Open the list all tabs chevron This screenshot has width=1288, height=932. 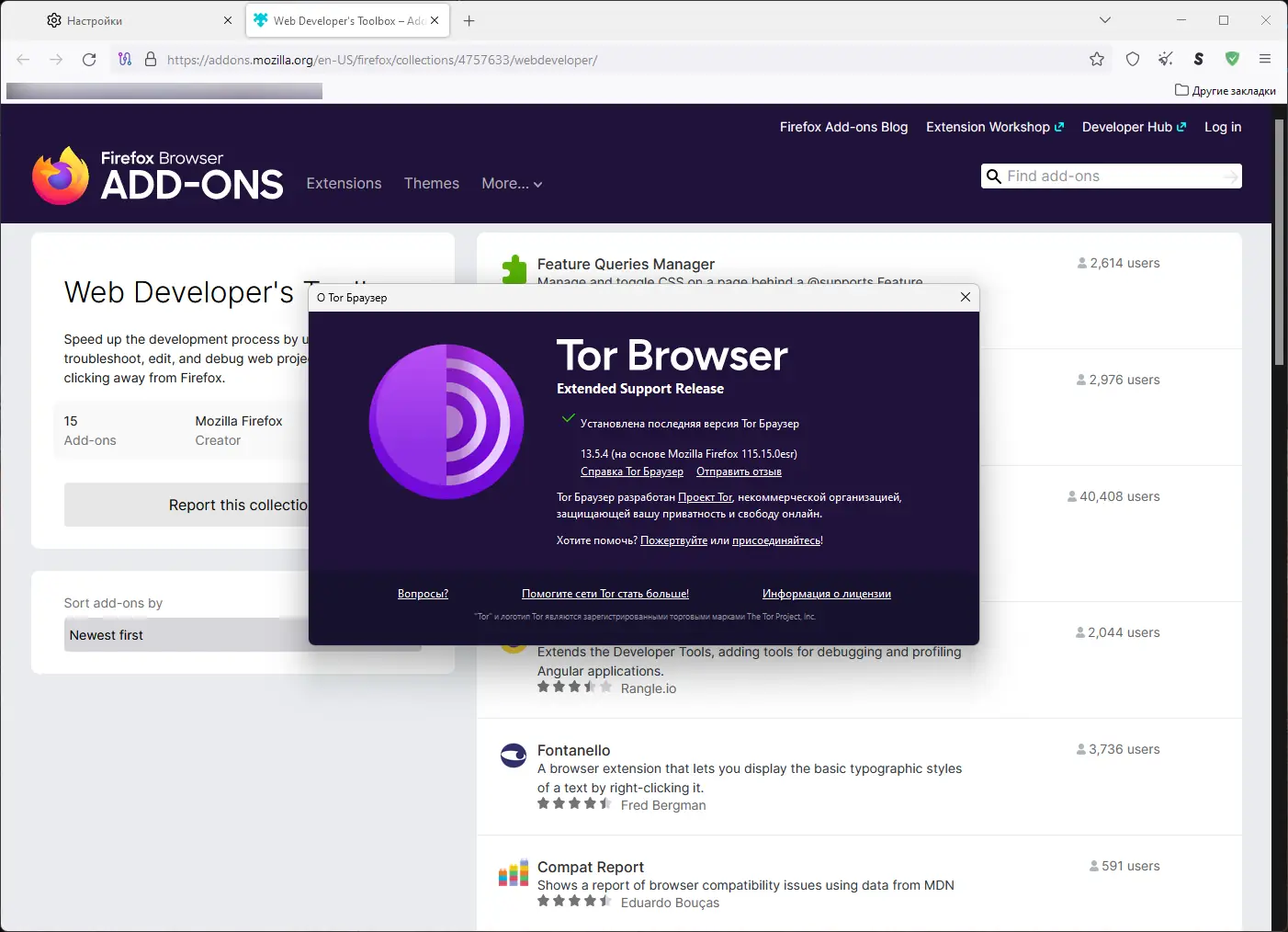[1105, 20]
